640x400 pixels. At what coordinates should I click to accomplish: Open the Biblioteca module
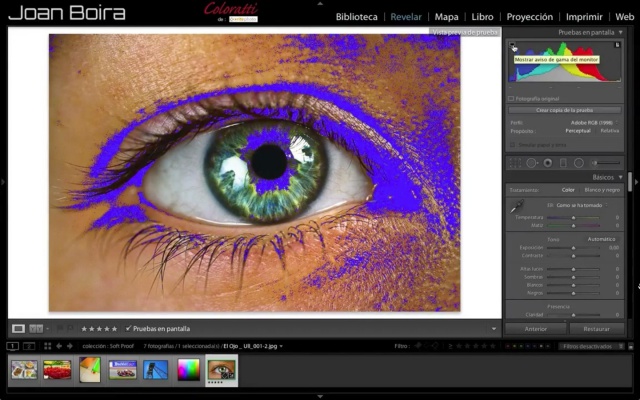356,17
